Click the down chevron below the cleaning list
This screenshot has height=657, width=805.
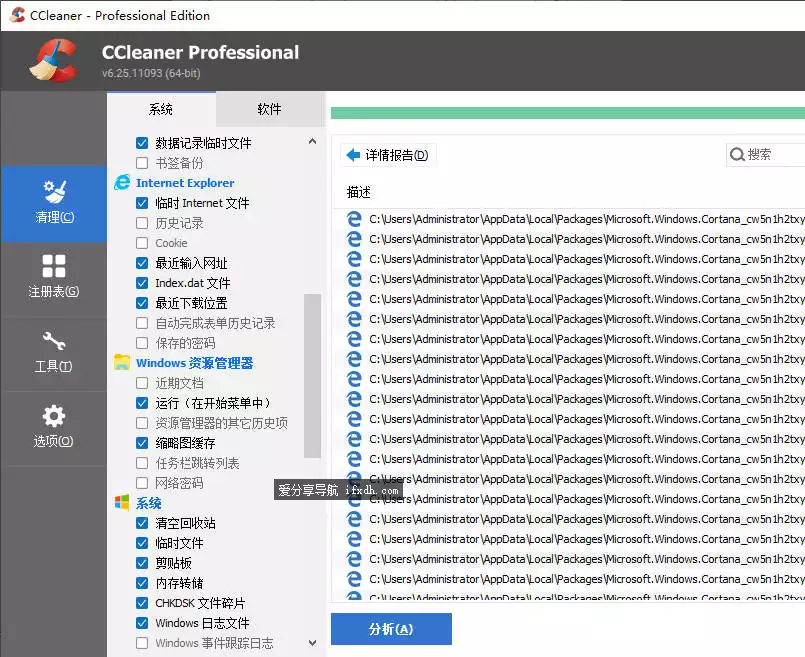(x=312, y=643)
